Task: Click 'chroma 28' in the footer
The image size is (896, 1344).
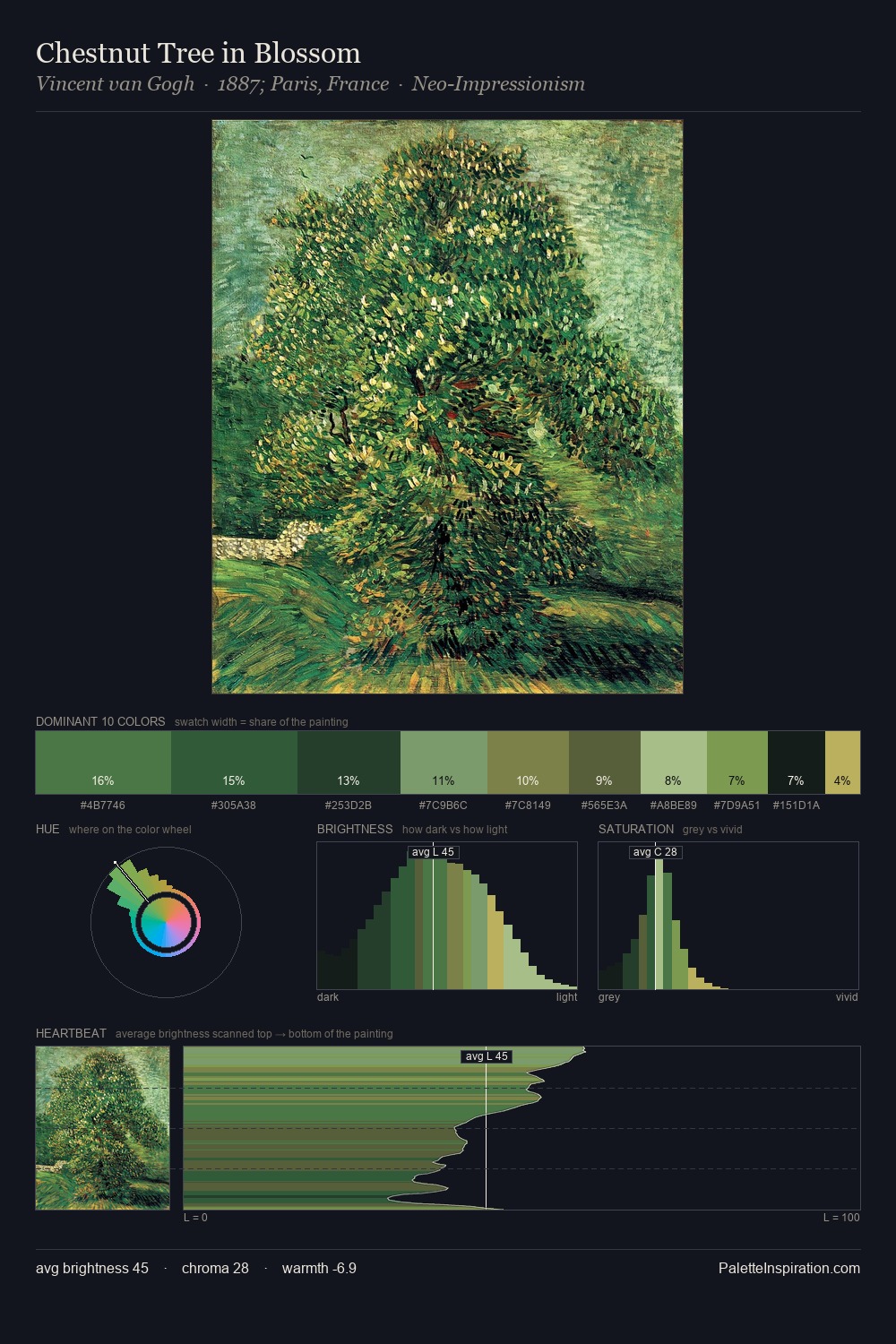Action: coord(215,1268)
